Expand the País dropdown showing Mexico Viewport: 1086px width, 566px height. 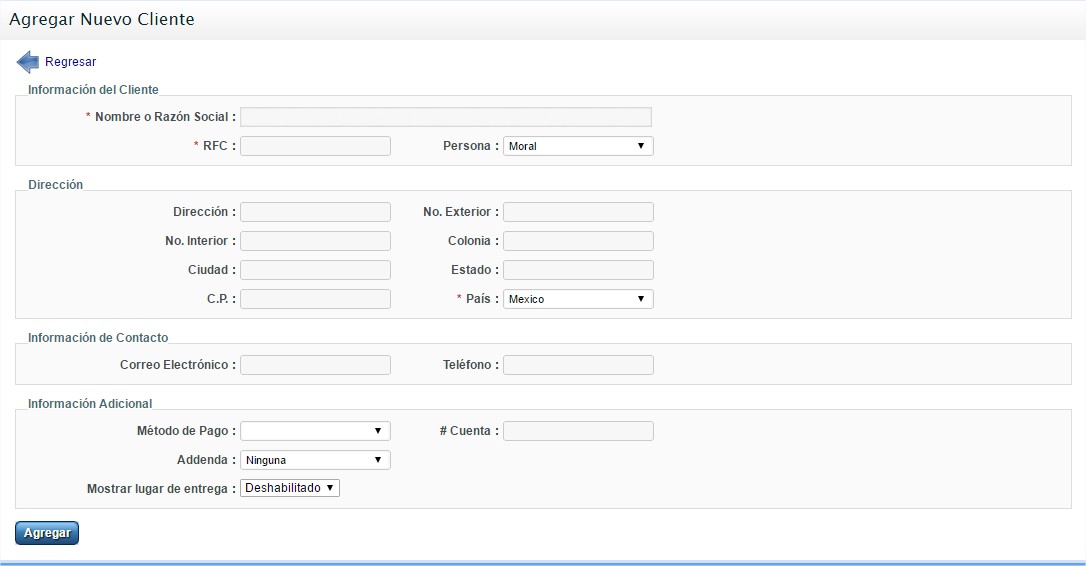click(577, 299)
